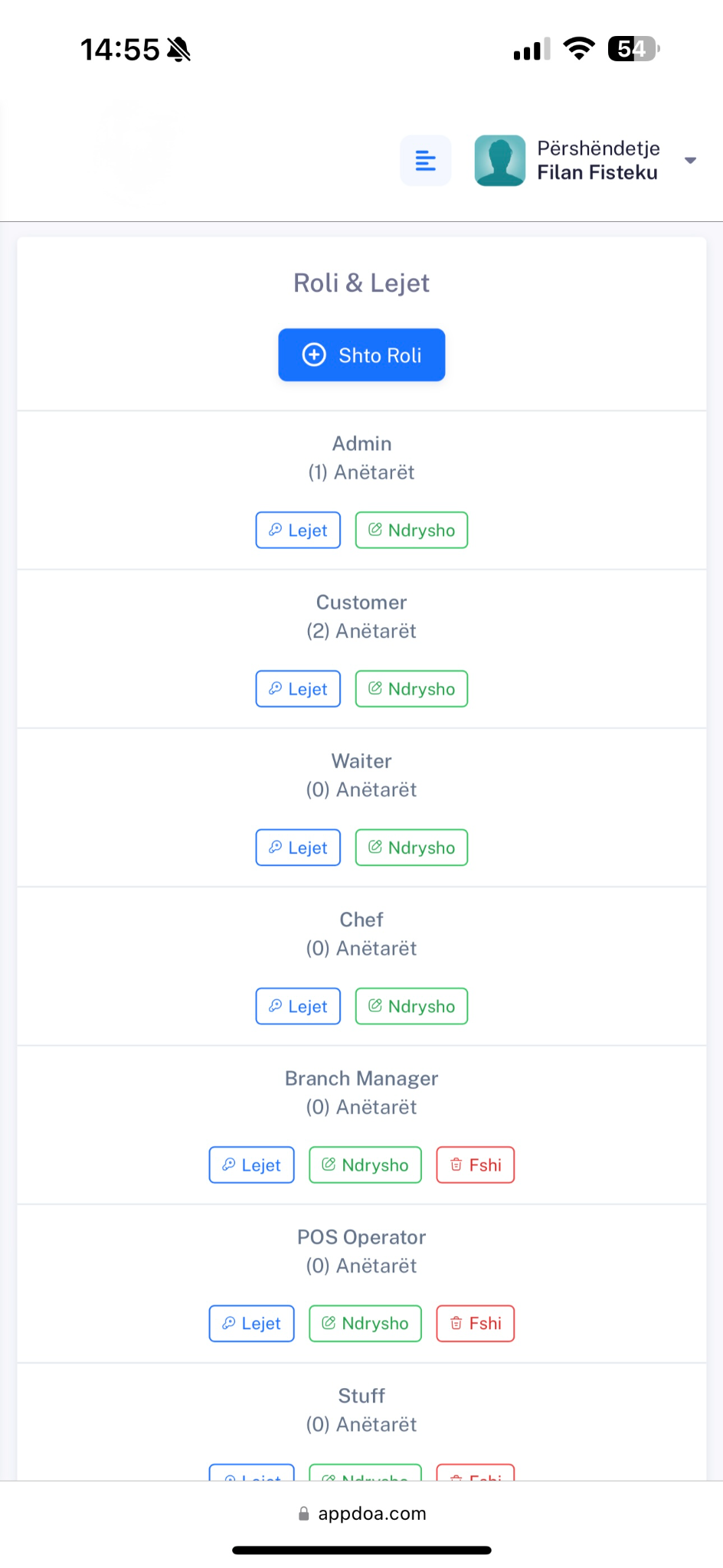Expand the user account dropdown arrow
Viewport: 723px width, 1568px height.
click(690, 161)
